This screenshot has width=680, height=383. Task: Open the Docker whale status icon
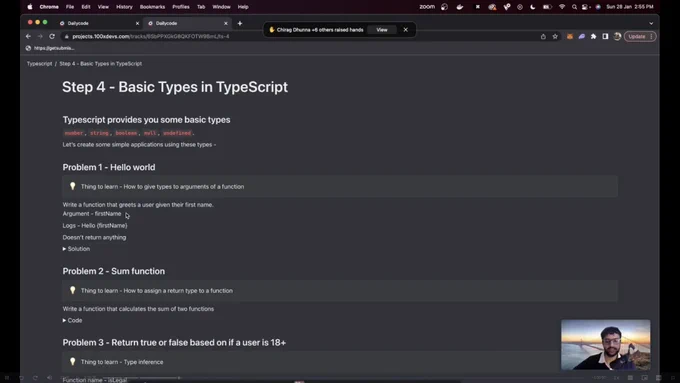coord(460,7)
